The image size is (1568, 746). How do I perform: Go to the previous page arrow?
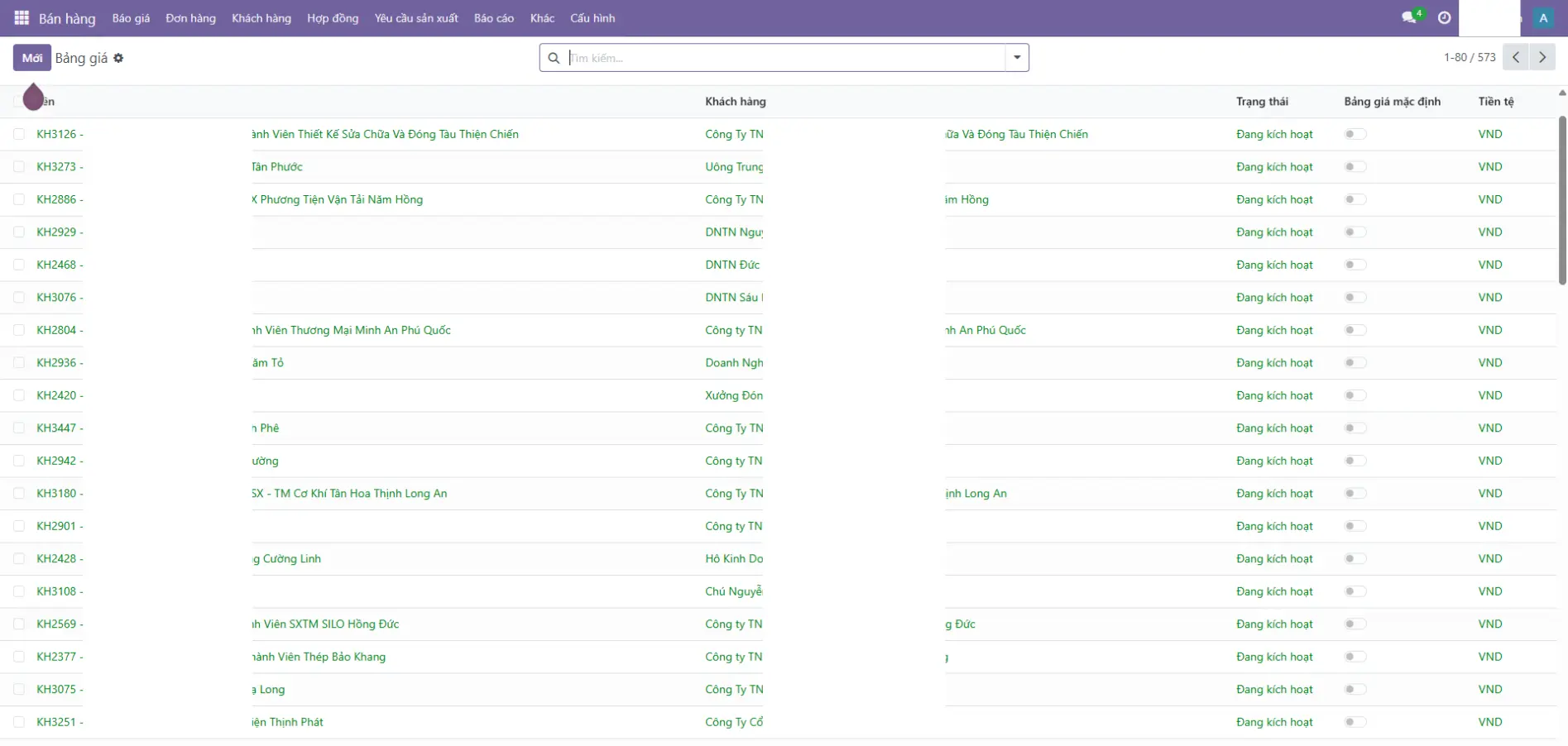click(x=1515, y=57)
